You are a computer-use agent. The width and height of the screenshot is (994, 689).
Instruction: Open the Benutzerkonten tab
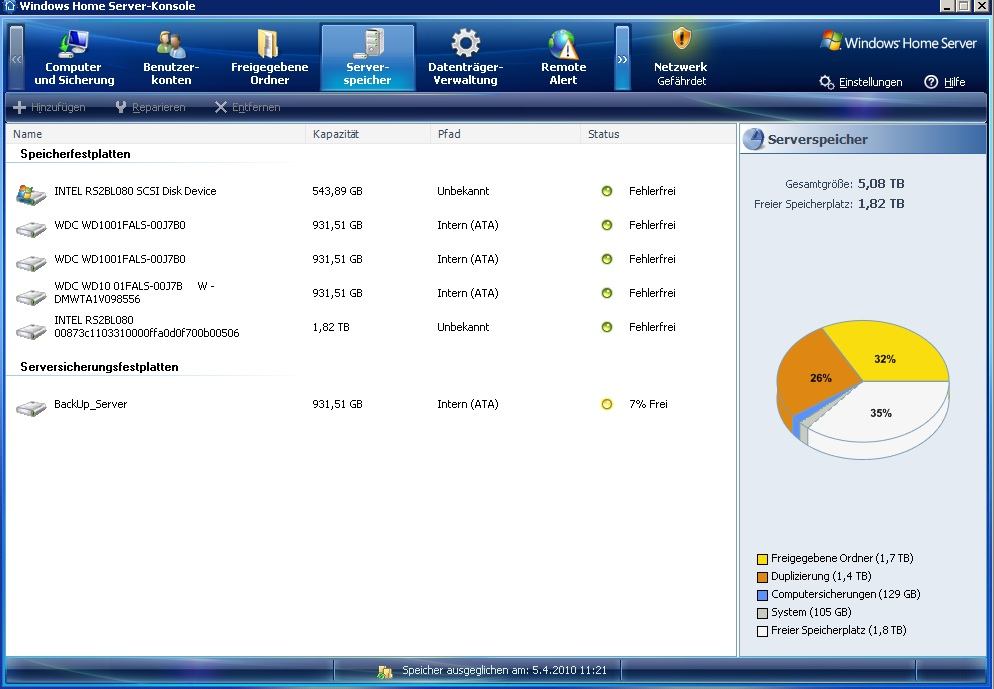pos(171,58)
